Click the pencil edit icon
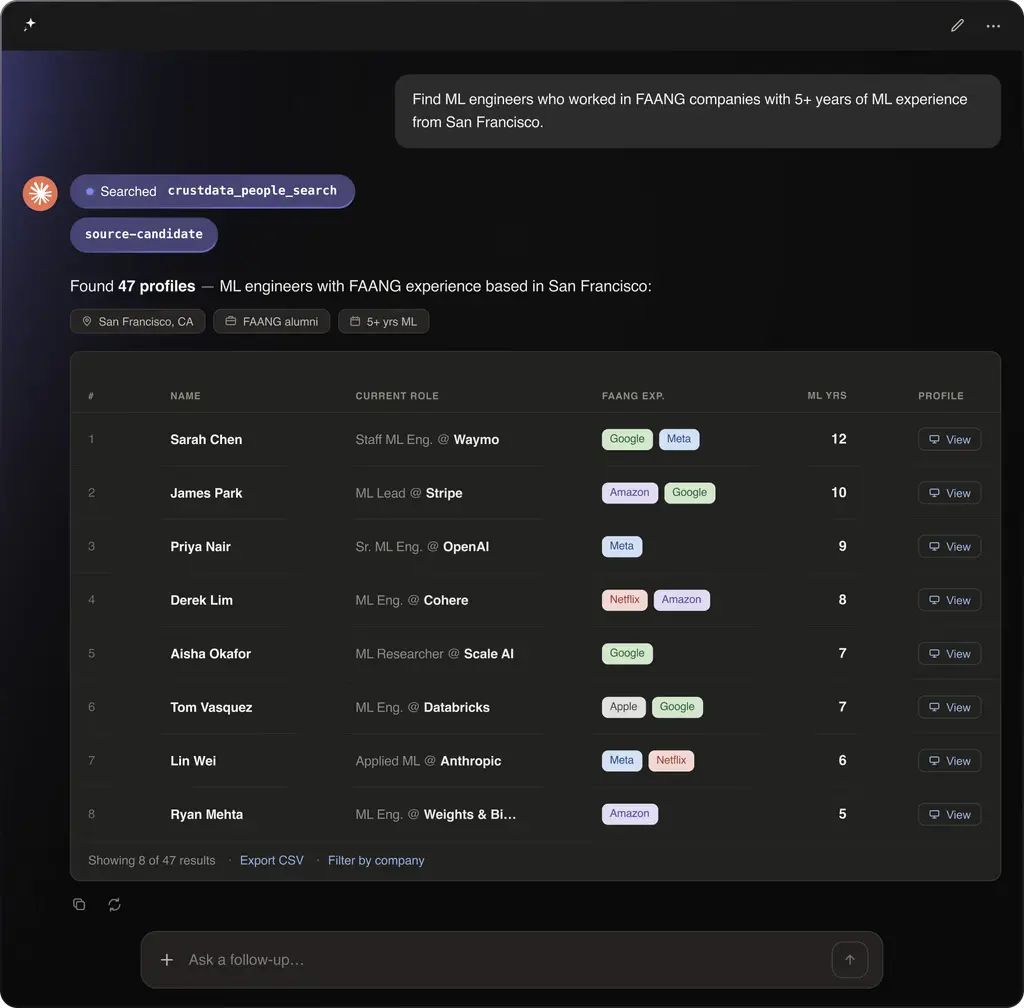Image resolution: width=1024 pixels, height=1008 pixels. click(x=957, y=25)
